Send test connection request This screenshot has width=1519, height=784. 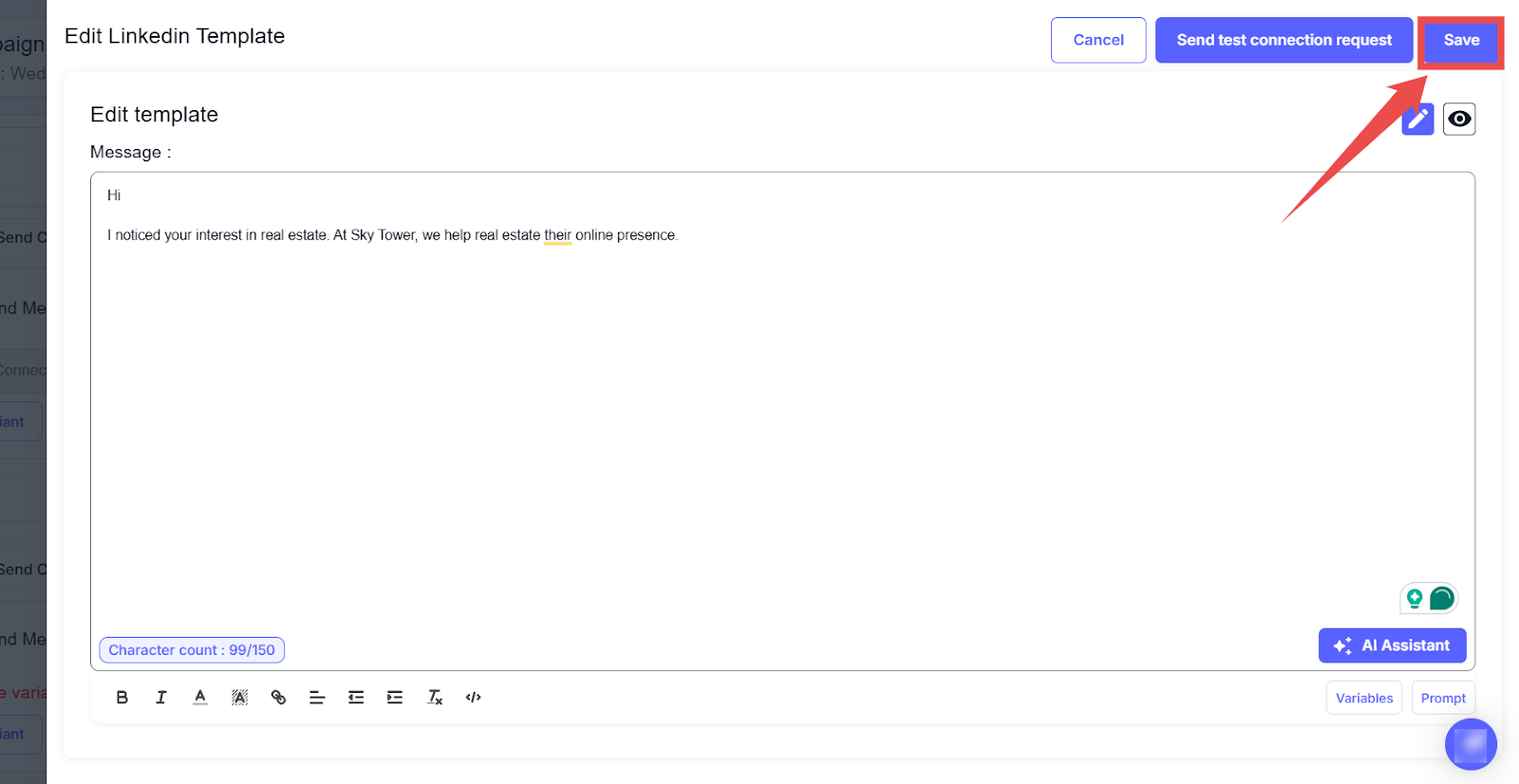point(1284,40)
